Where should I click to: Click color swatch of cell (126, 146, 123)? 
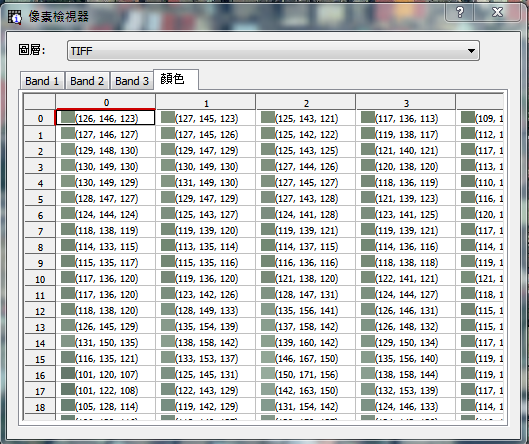click(x=67, y=117)
